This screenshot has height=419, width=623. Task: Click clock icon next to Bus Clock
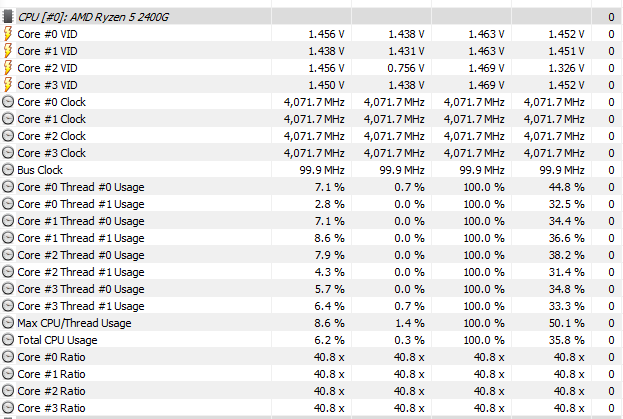point(8,170)
